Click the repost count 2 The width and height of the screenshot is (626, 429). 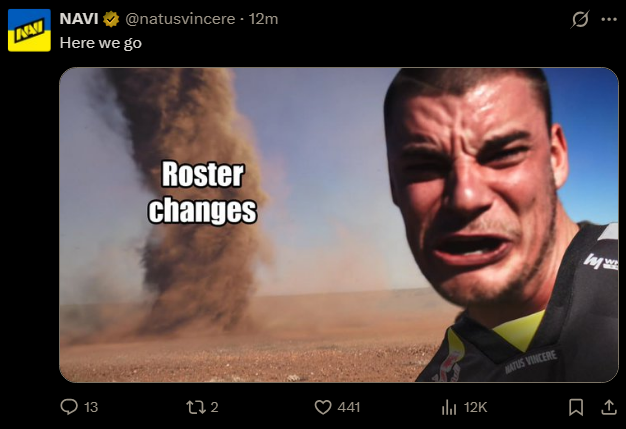[214, 407]
